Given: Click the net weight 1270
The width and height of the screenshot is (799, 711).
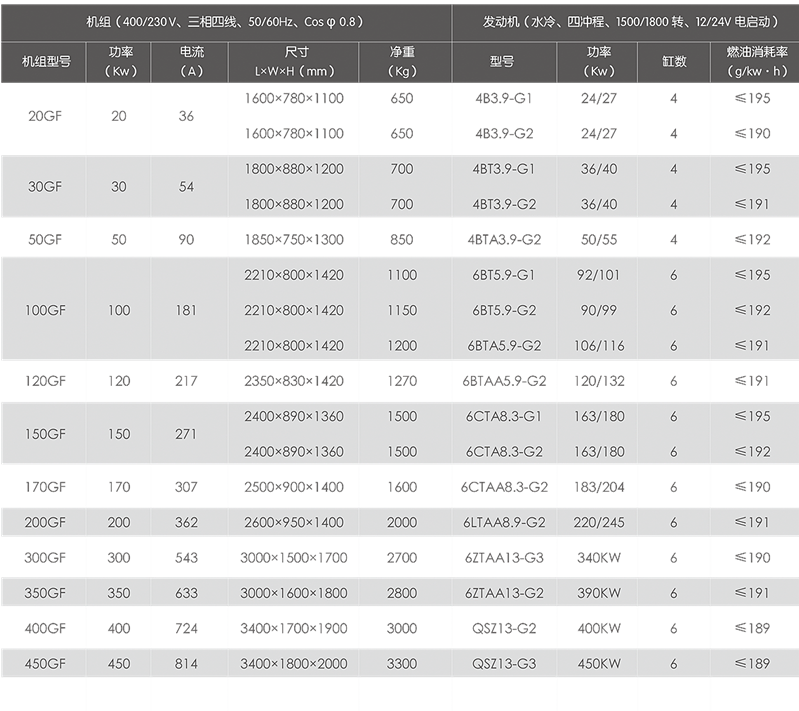Looking at the screenshot, I should [x=402, y=381].
